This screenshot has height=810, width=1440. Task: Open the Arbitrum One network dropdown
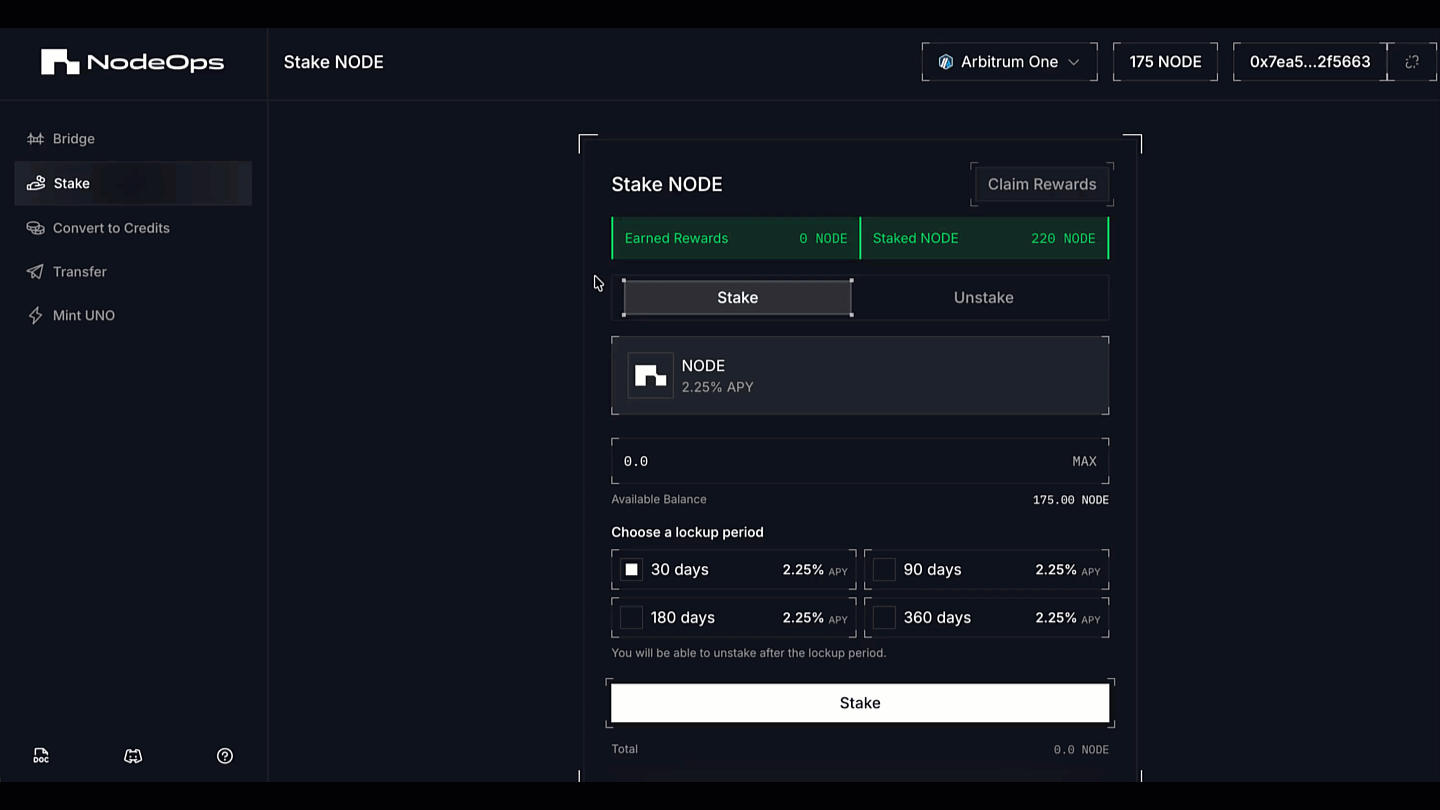[1009, 62]
